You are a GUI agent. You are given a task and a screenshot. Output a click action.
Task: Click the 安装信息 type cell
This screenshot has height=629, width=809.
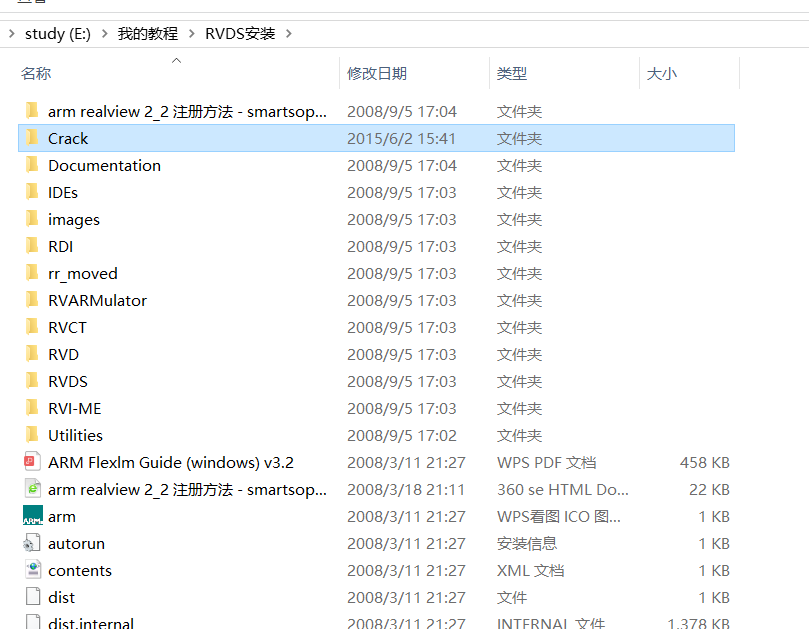pos(527,544)
